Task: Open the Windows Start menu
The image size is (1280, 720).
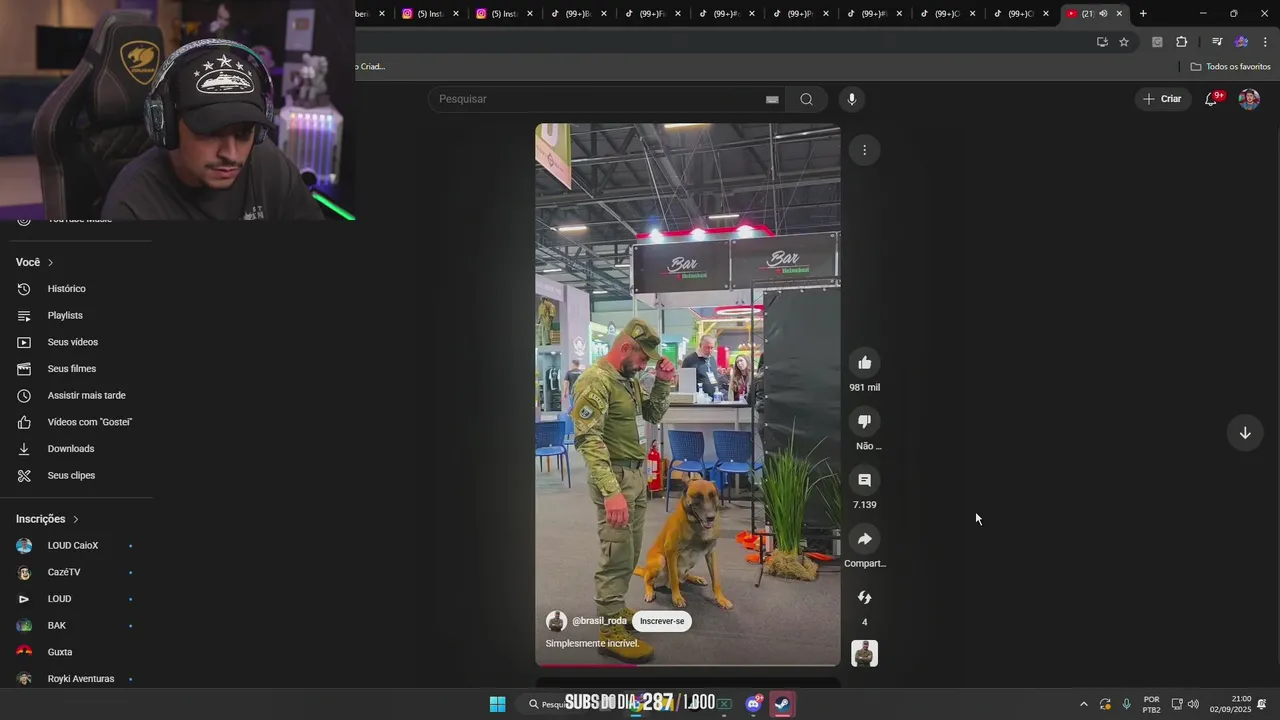Action: (497, 704)
